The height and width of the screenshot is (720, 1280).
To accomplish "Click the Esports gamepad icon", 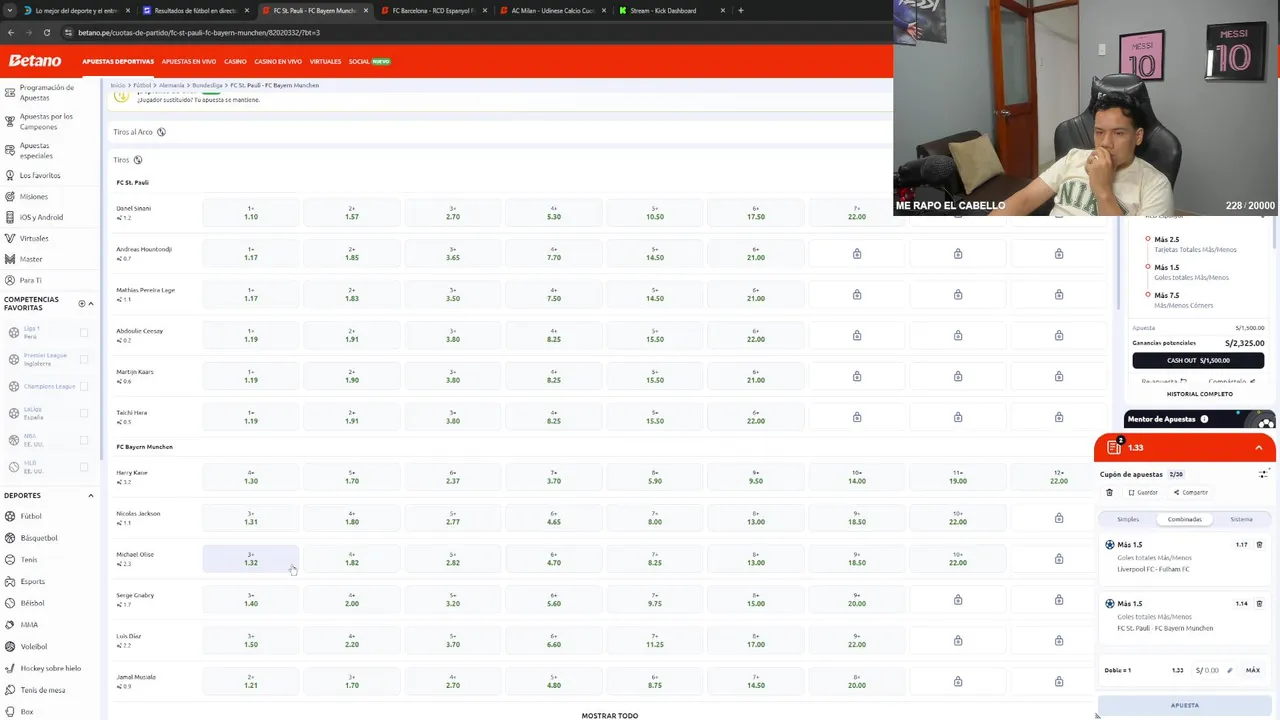I will (x=9, y=581).
